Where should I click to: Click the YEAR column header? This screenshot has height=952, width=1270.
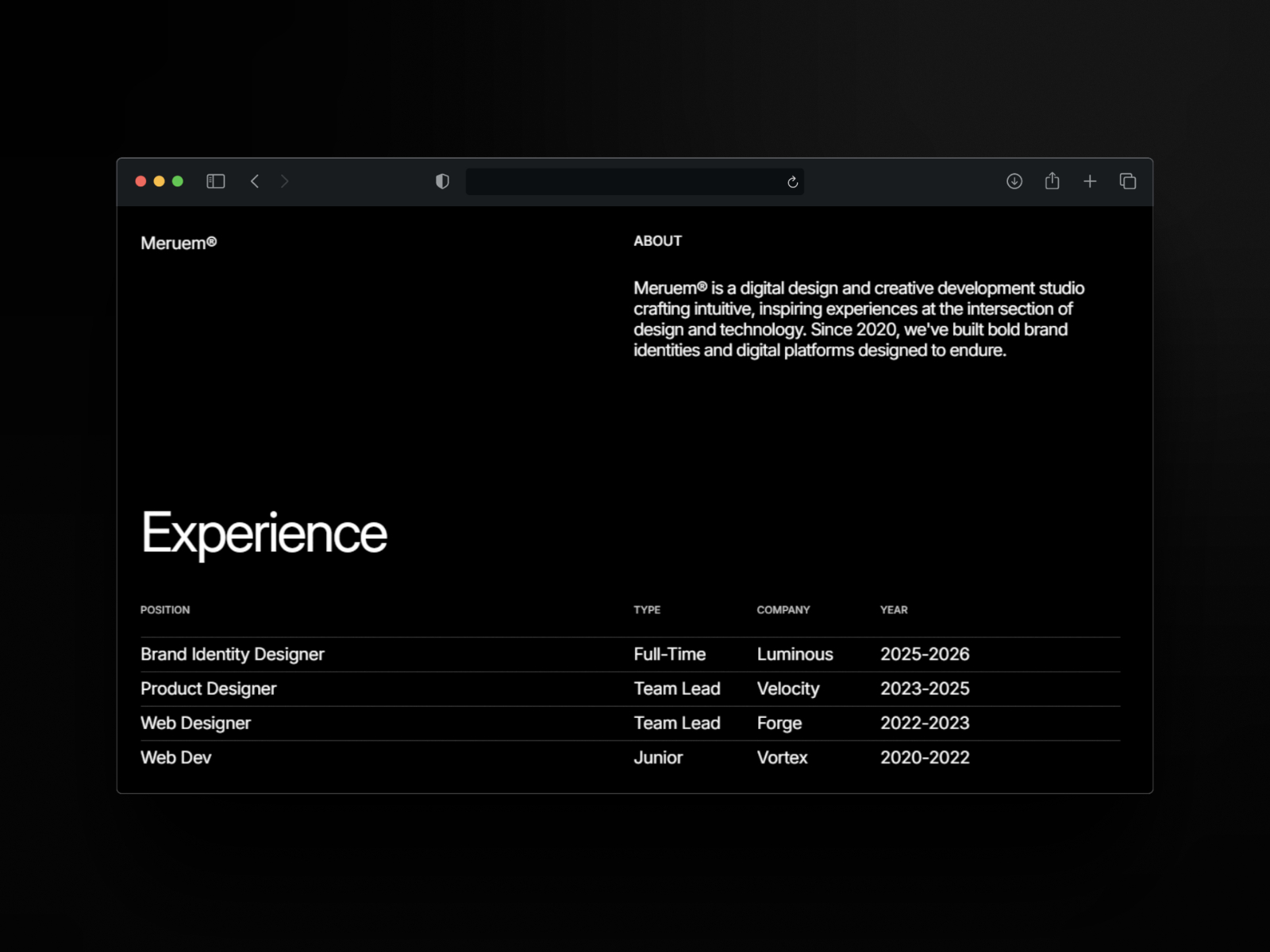tap(894, 610)
